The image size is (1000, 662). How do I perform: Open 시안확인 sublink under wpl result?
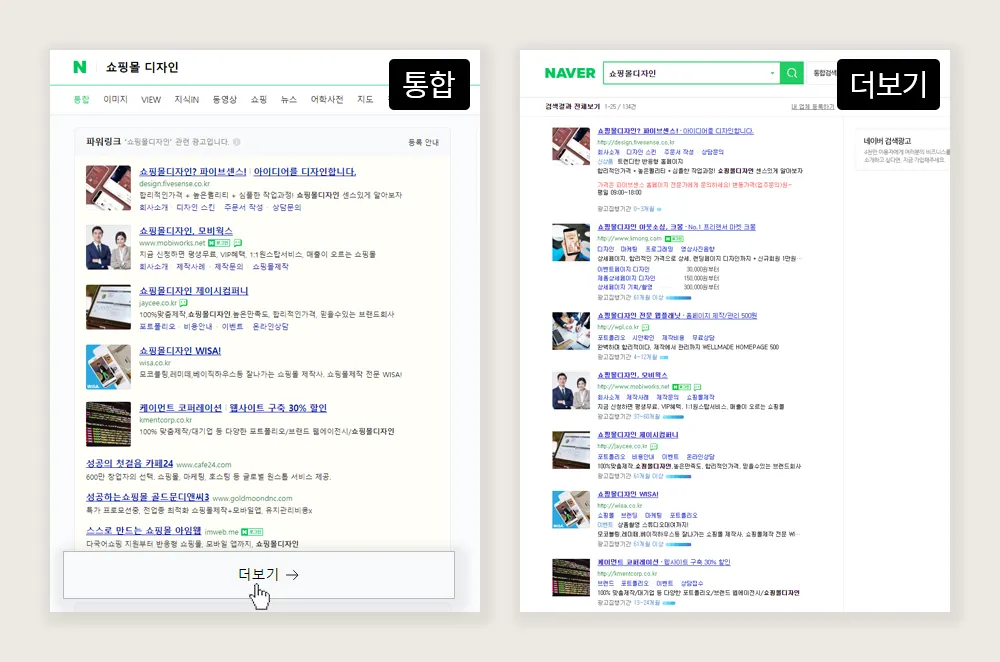(x=643, y=338)
